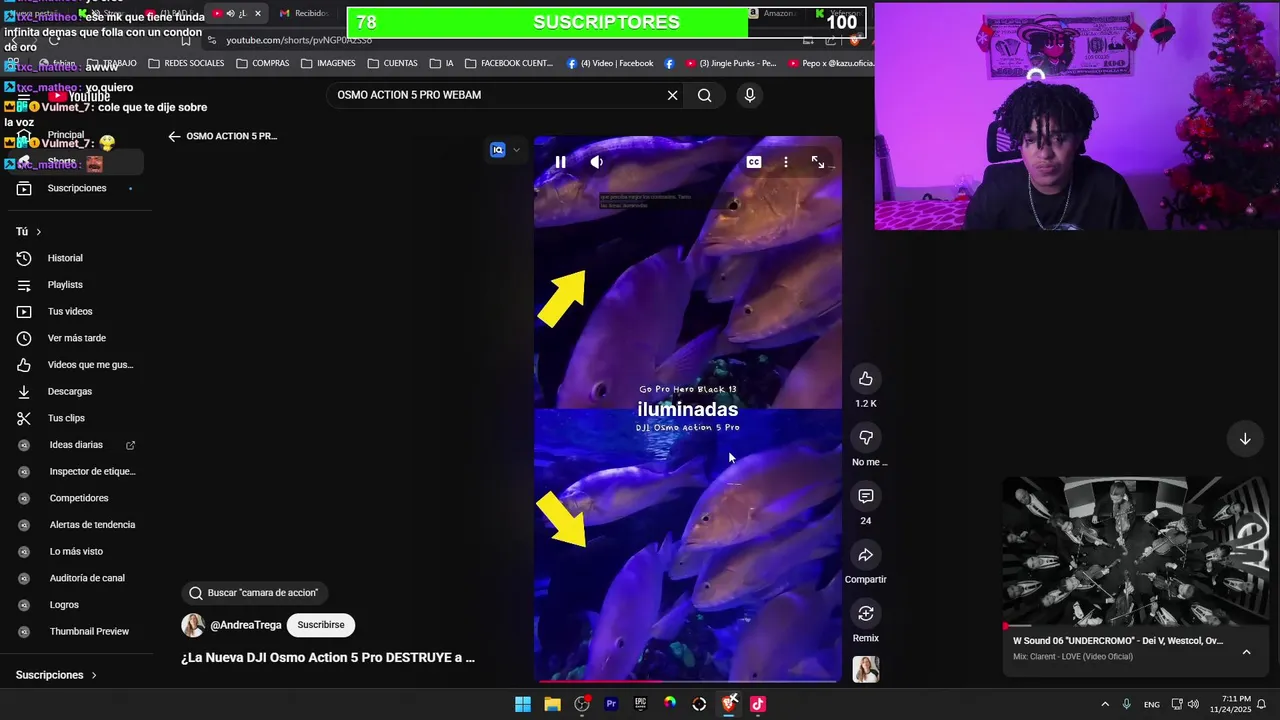
Task: Open the Windows Start menu
Action: click(523, 704)
